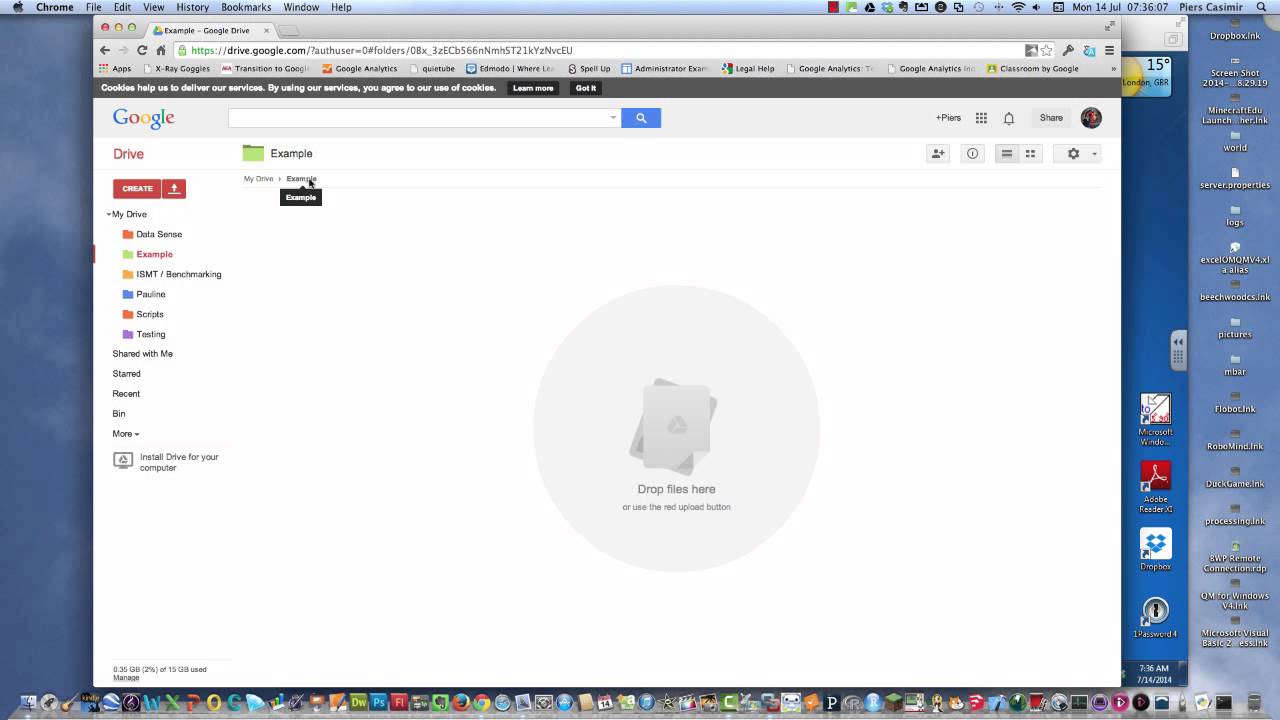This screenshot has width=1280, height=720.
Task: Open 1Password 4 desktop icon
Action: (1155, 615)
